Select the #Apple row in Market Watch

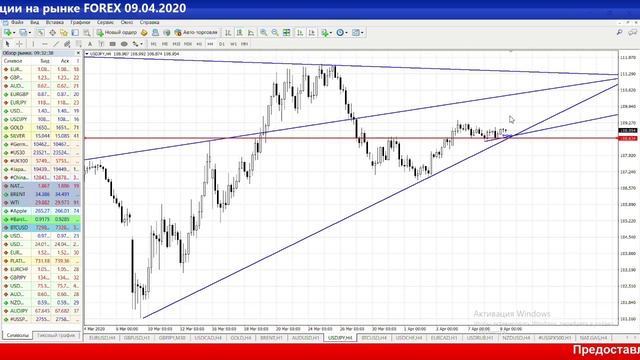(x=41, y=211)
